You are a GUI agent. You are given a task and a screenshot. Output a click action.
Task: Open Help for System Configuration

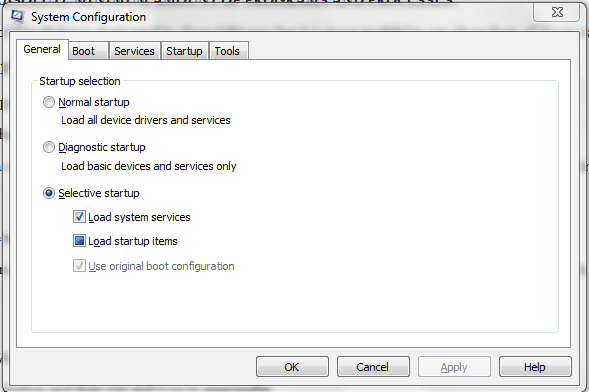click(x=535, y=366)
